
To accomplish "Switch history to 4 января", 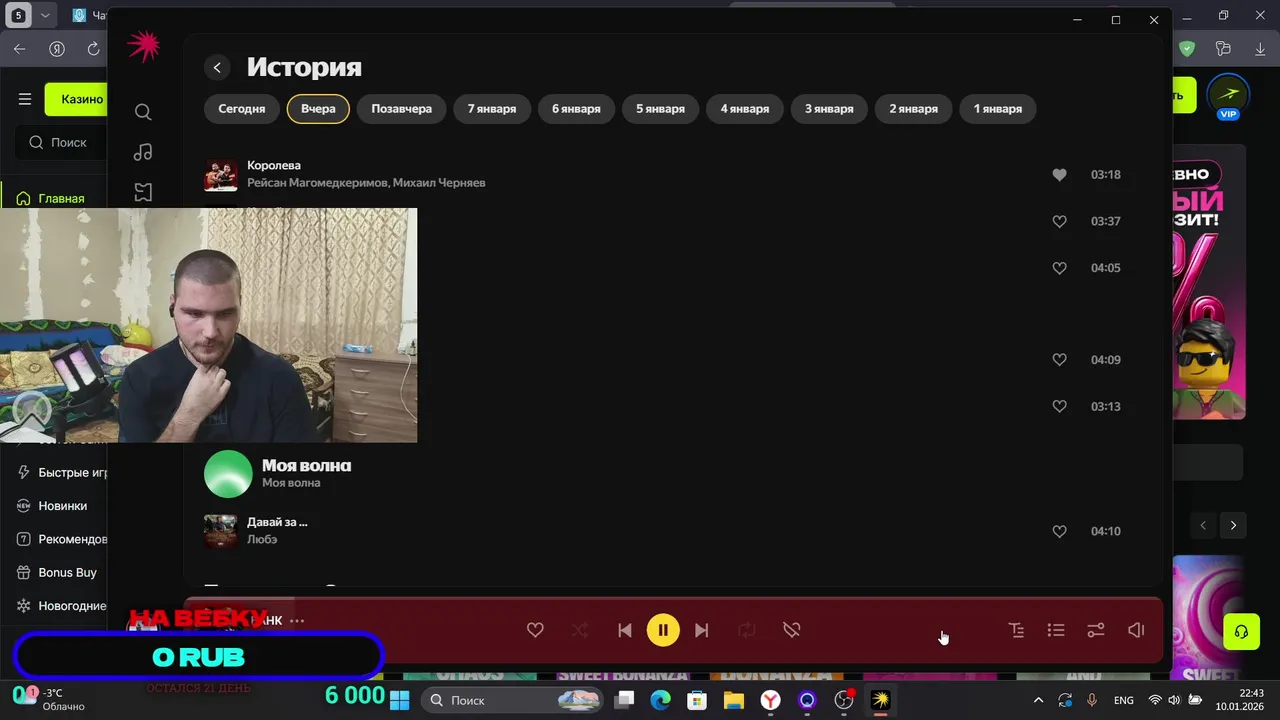I will point(745,109).
